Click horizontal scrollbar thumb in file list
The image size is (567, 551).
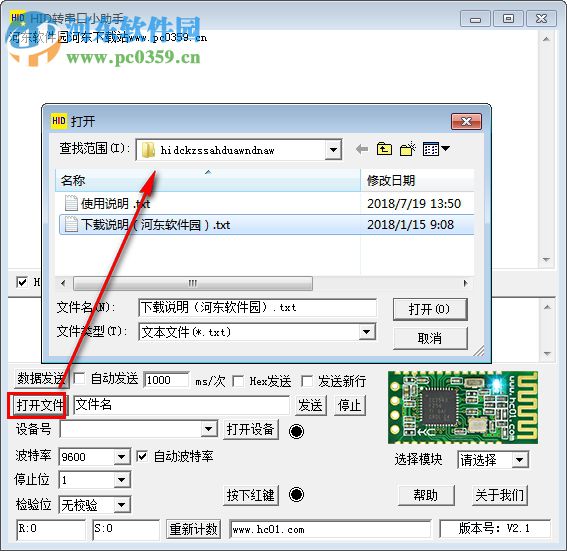pyautogui.click(x=193, y=283)
